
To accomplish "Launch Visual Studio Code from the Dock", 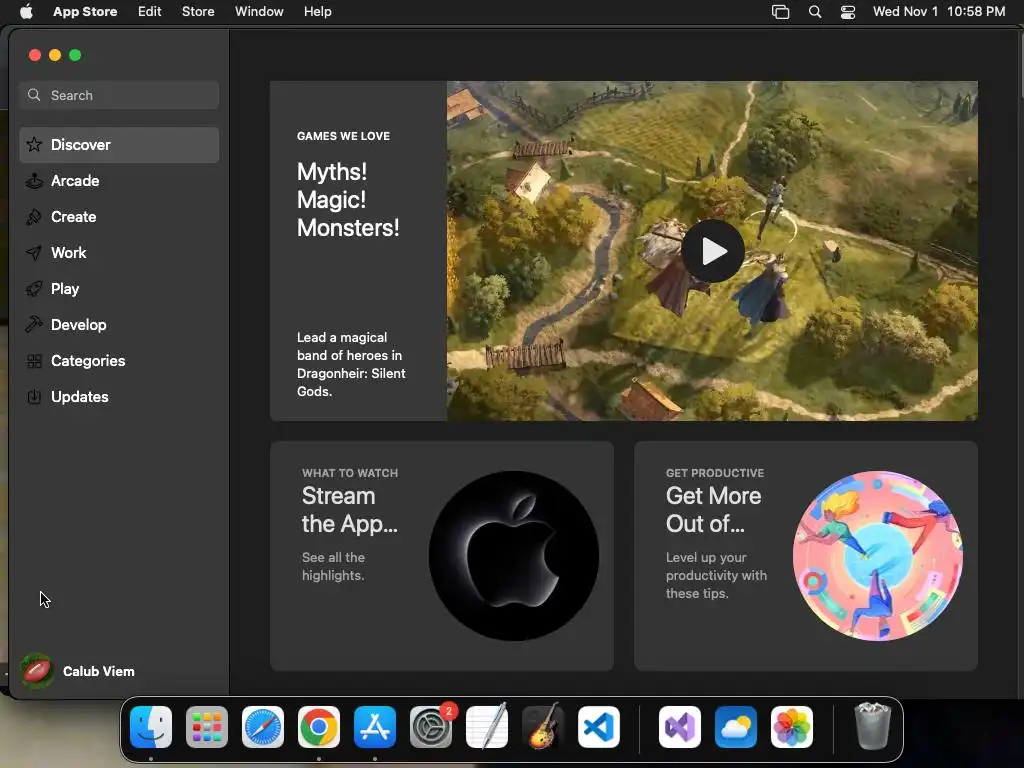I will pos(599,727).
